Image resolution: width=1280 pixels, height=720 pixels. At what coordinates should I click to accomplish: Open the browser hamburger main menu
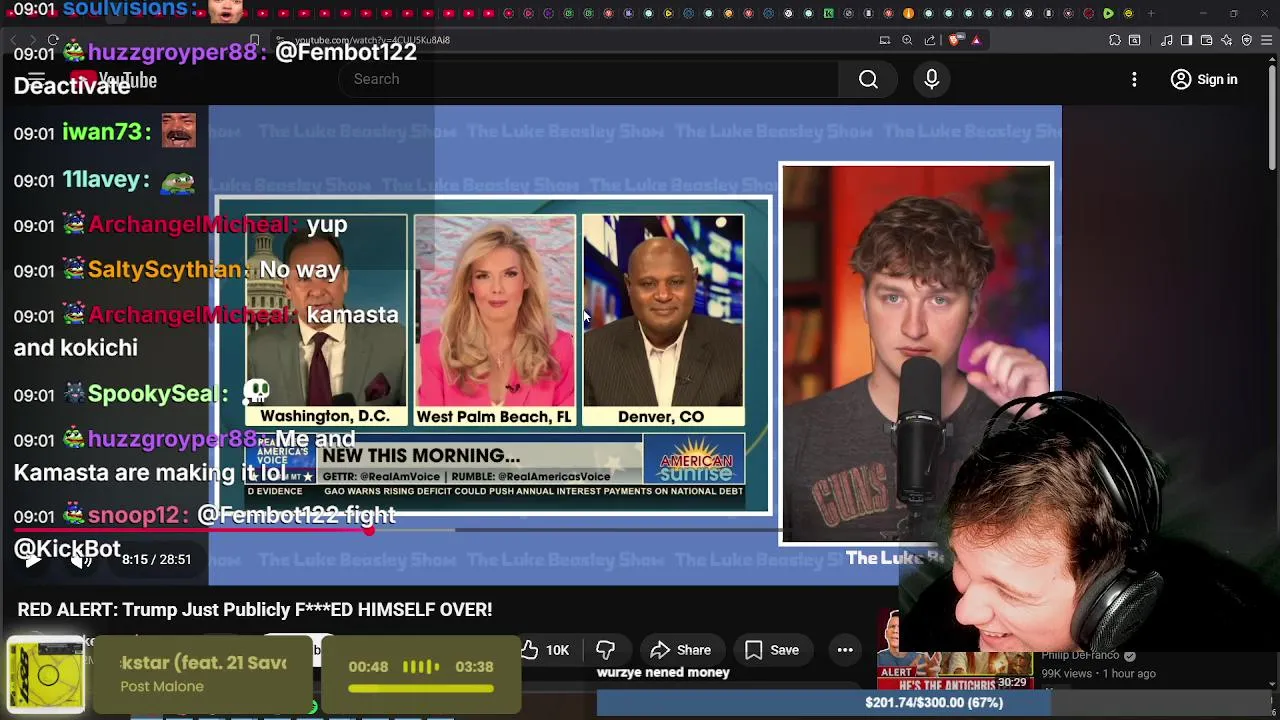1266,40
